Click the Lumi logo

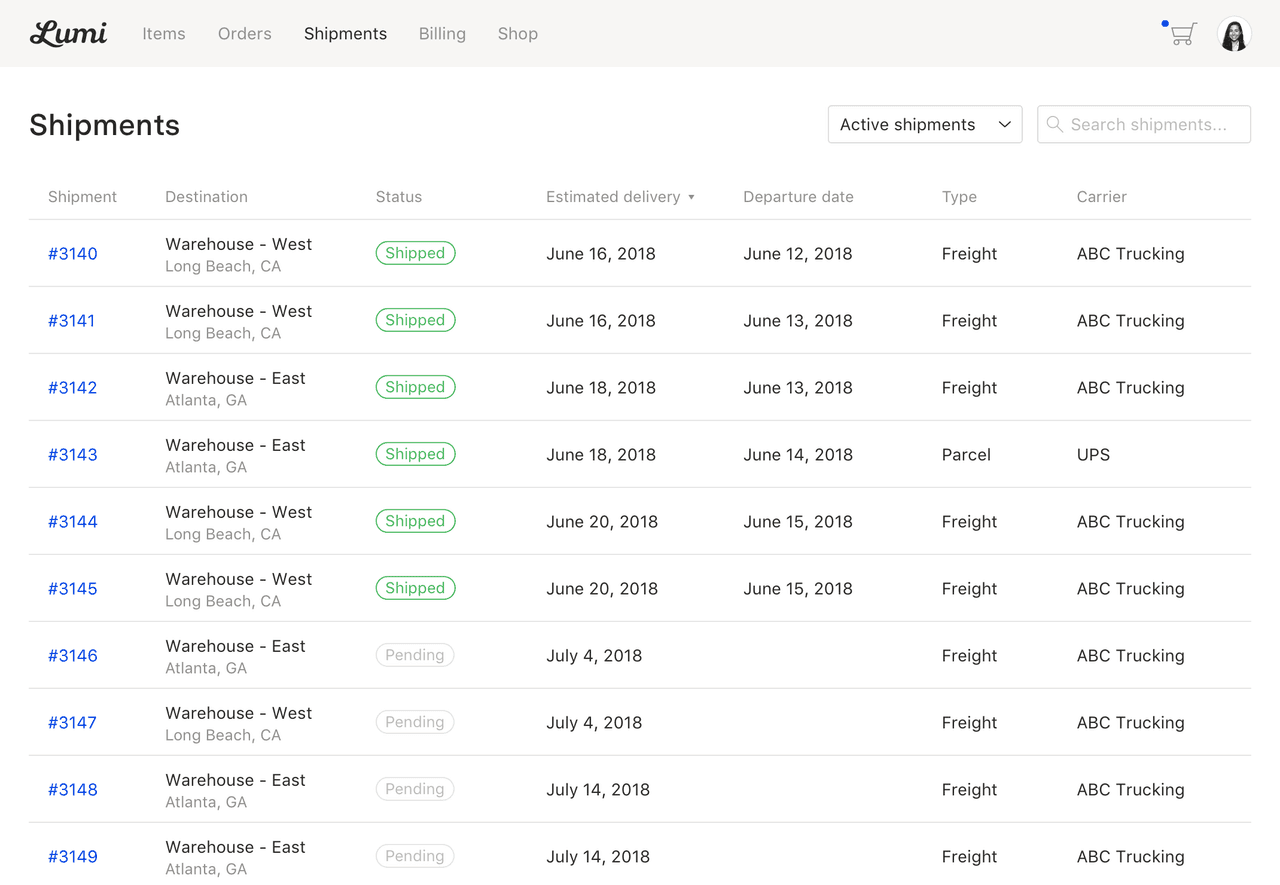[x=68, y=33]
